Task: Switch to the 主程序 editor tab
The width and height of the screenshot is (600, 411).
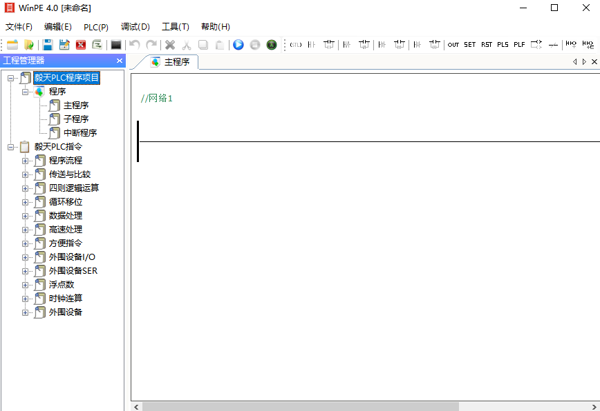Action: [x=176, y=62]
